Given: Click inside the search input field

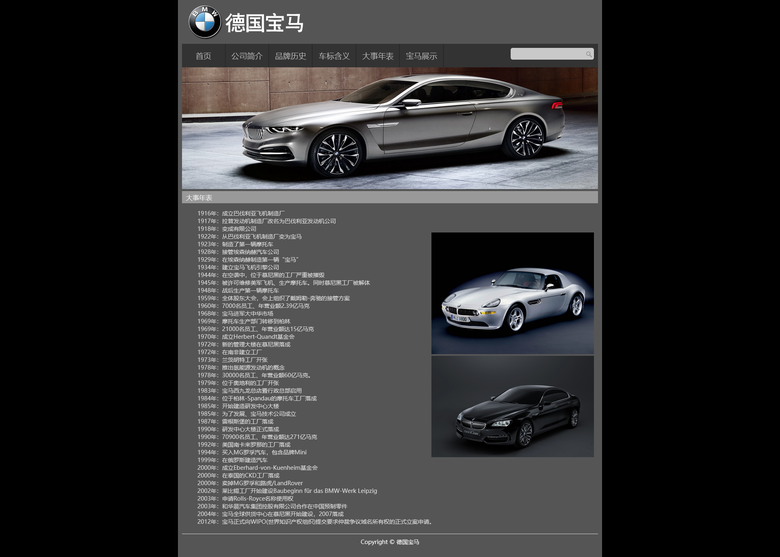Looking at the screenshot, I should pyautogui.click(x=546, y=54).
